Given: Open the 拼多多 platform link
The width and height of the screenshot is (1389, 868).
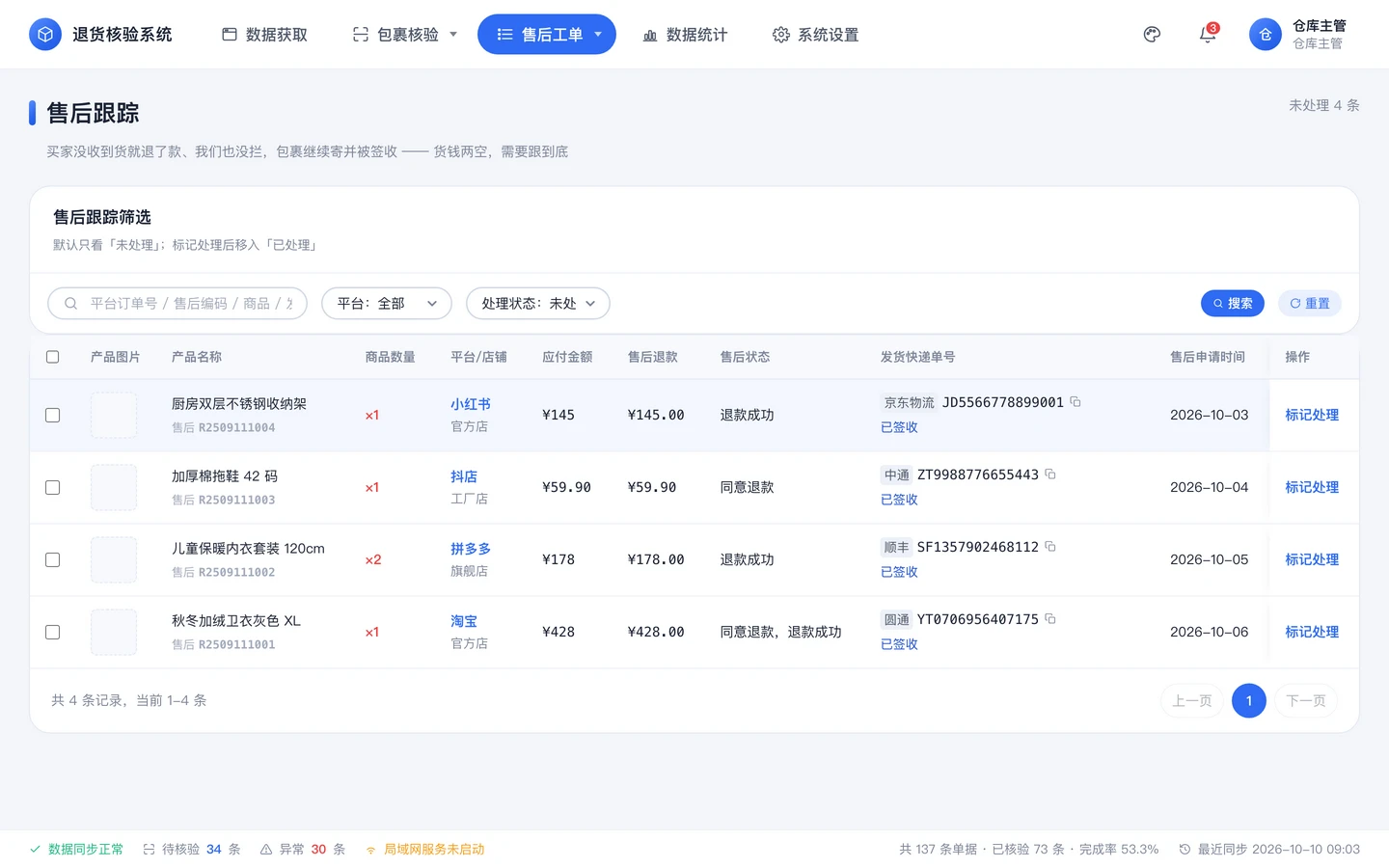Looking at the screenshot, I should [471, 550].
